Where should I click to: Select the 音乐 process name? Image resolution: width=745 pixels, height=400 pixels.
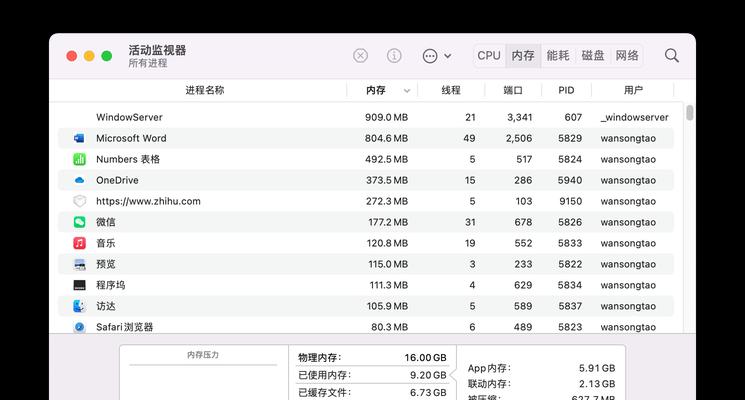(x=105, y=243)
